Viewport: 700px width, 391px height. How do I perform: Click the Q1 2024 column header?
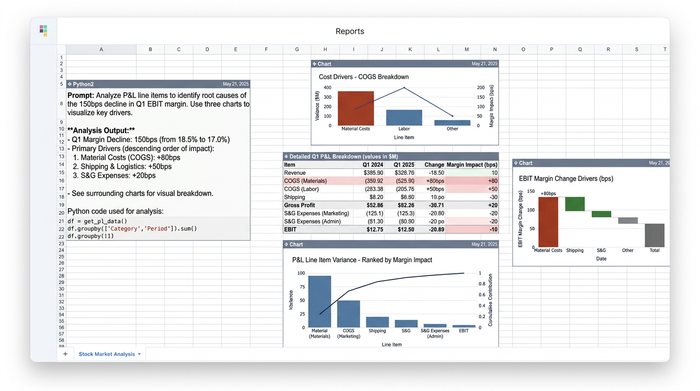coord(373,165)
